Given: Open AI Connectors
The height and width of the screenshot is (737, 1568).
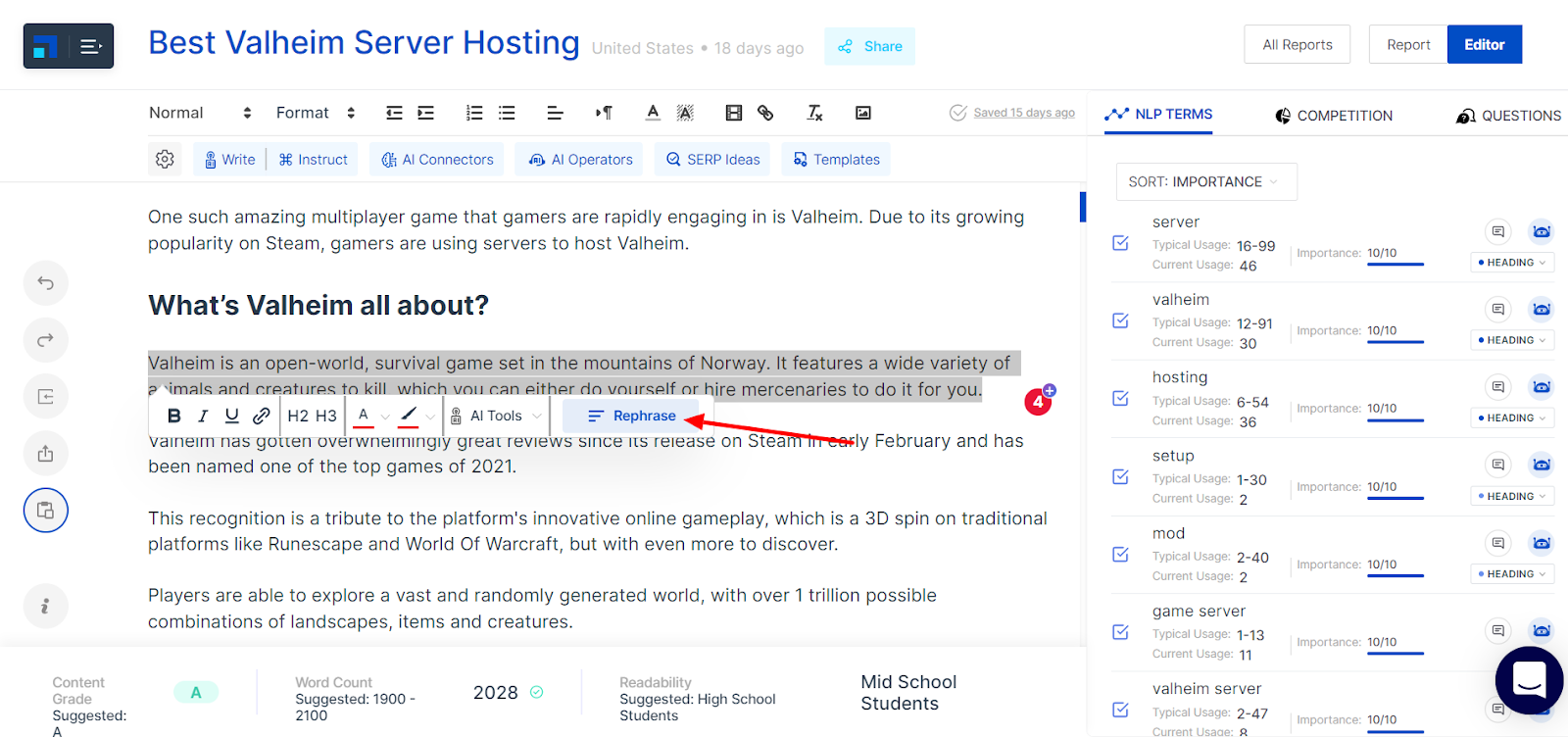Looking at the screenshot, I should [437, 159].
